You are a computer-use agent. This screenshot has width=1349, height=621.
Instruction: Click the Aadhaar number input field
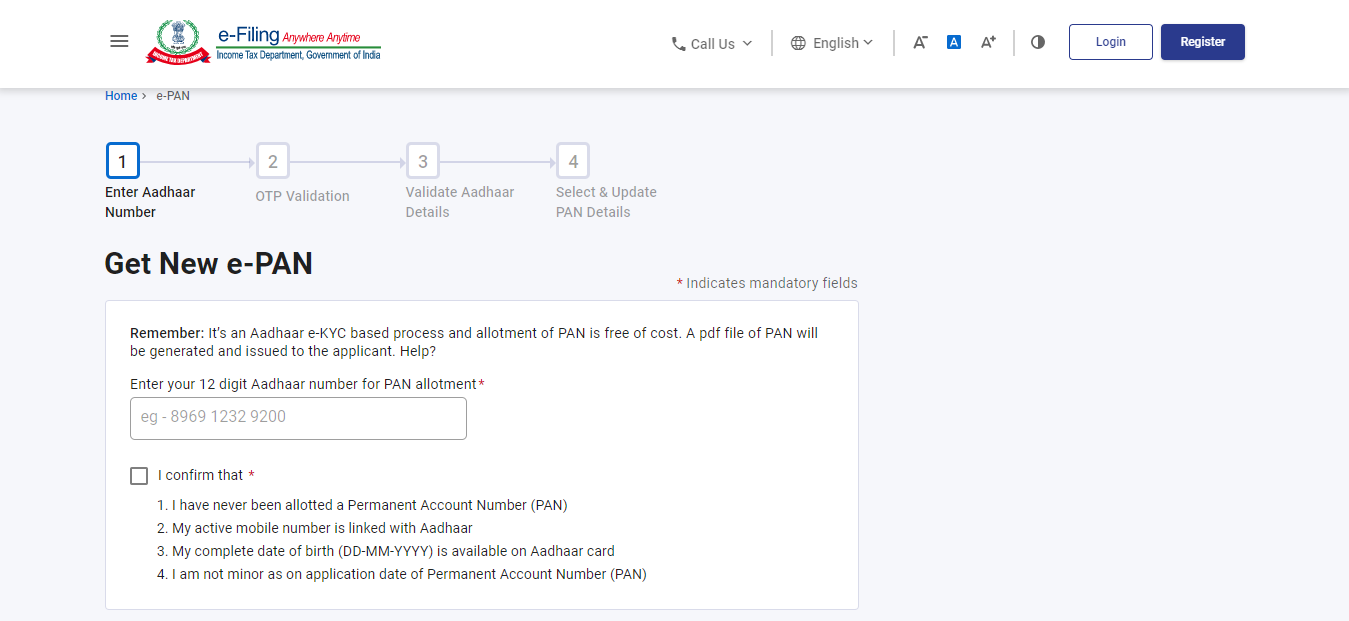(x=297, y=417)
